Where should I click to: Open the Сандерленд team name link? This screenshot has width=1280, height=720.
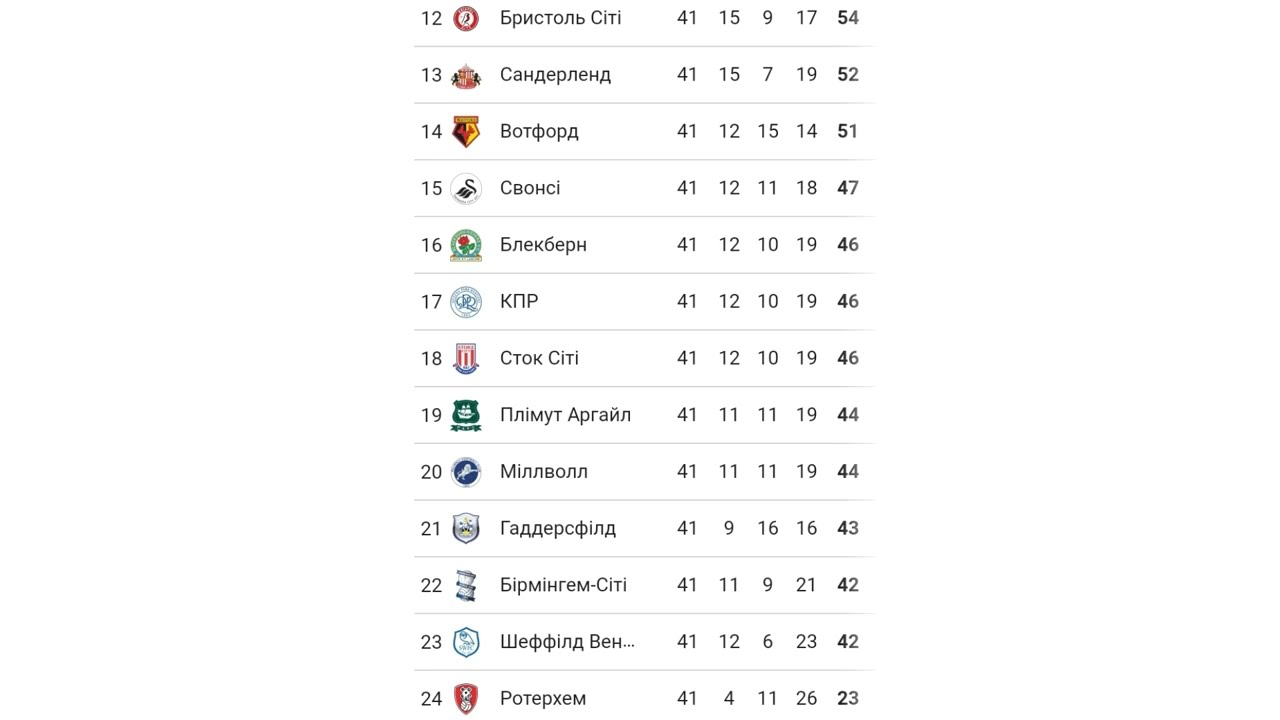555,75
